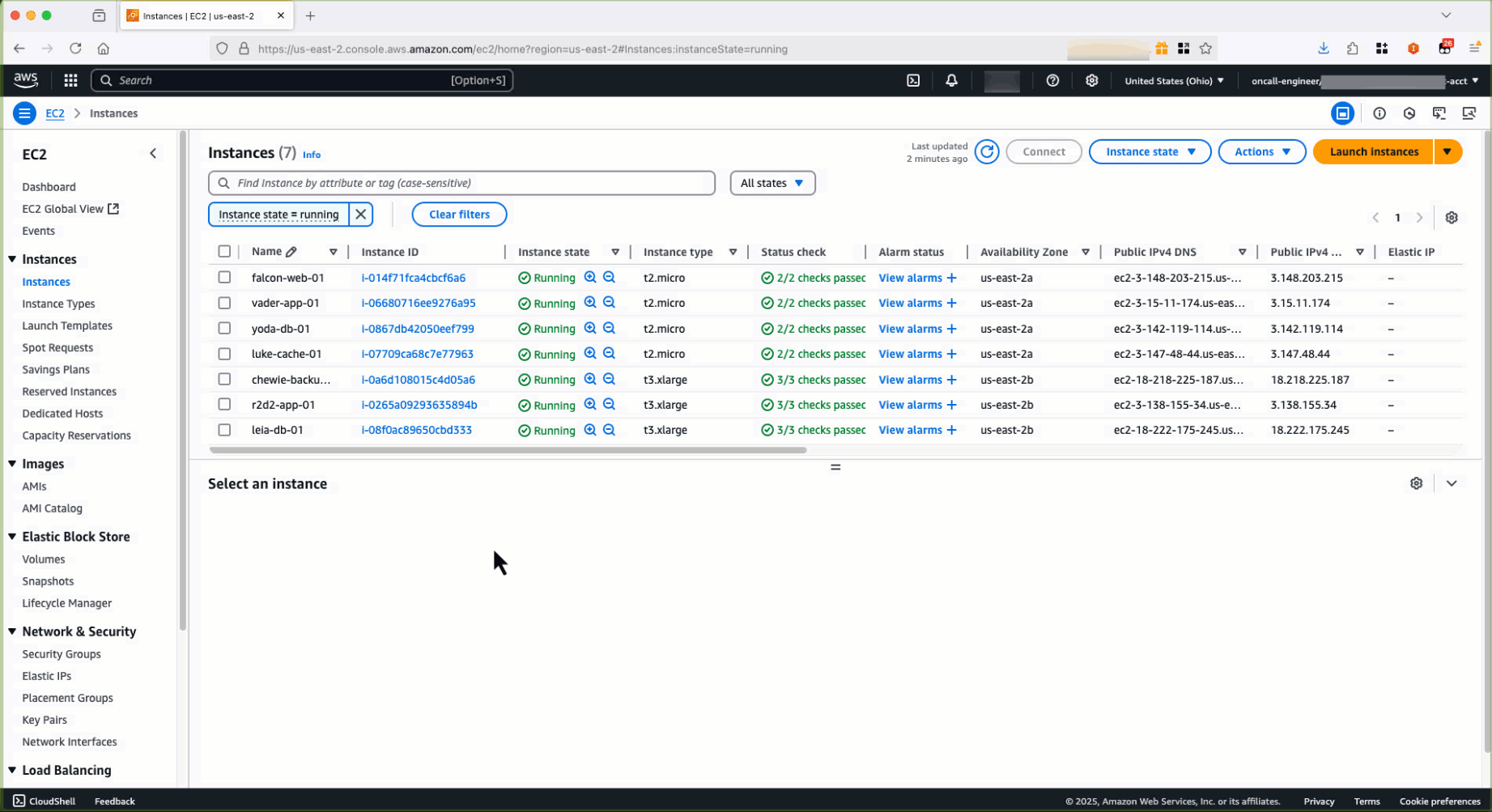Open instance i-014f71fca4cbcf6a6 details link
This screenshot has width=1492, height=812.
414,277
